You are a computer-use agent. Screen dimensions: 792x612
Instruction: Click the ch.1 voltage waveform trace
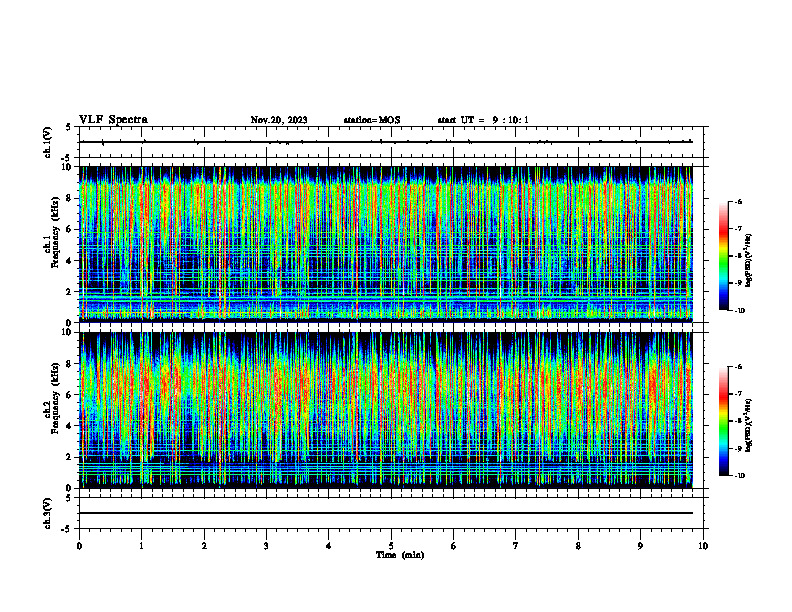[x=385, y=142]
